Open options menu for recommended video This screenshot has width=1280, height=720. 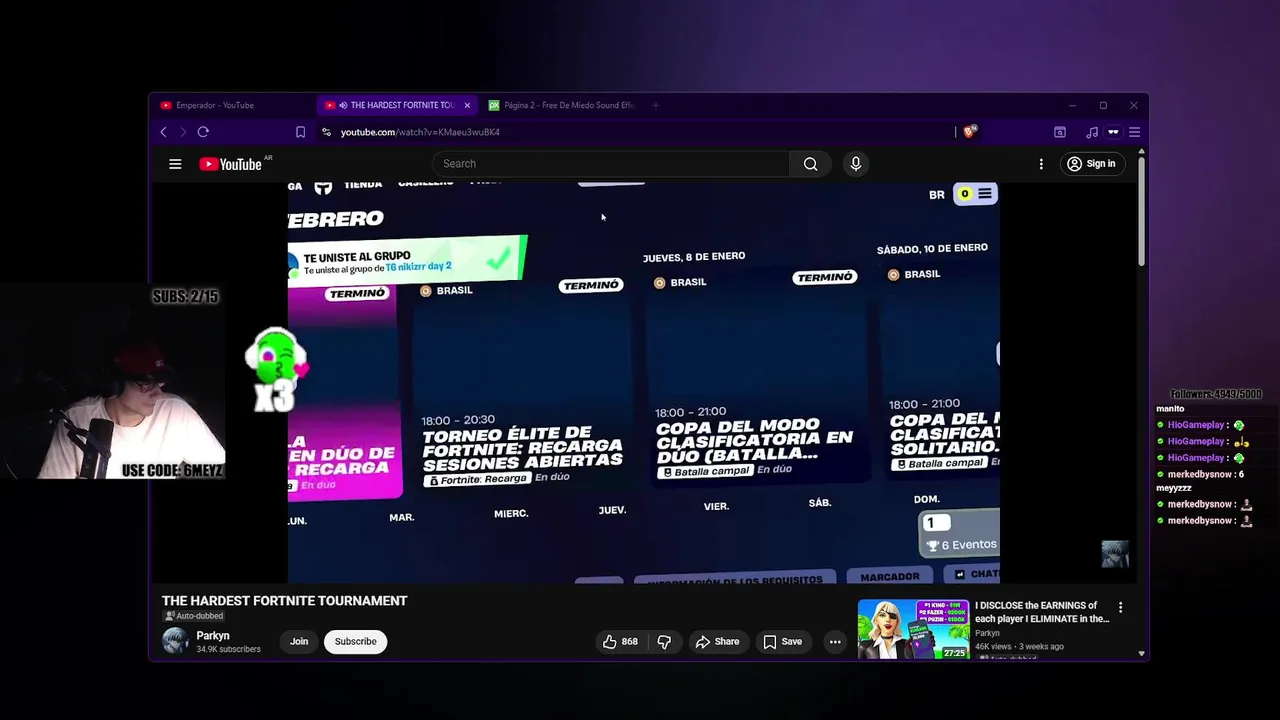click(1120, 607)
